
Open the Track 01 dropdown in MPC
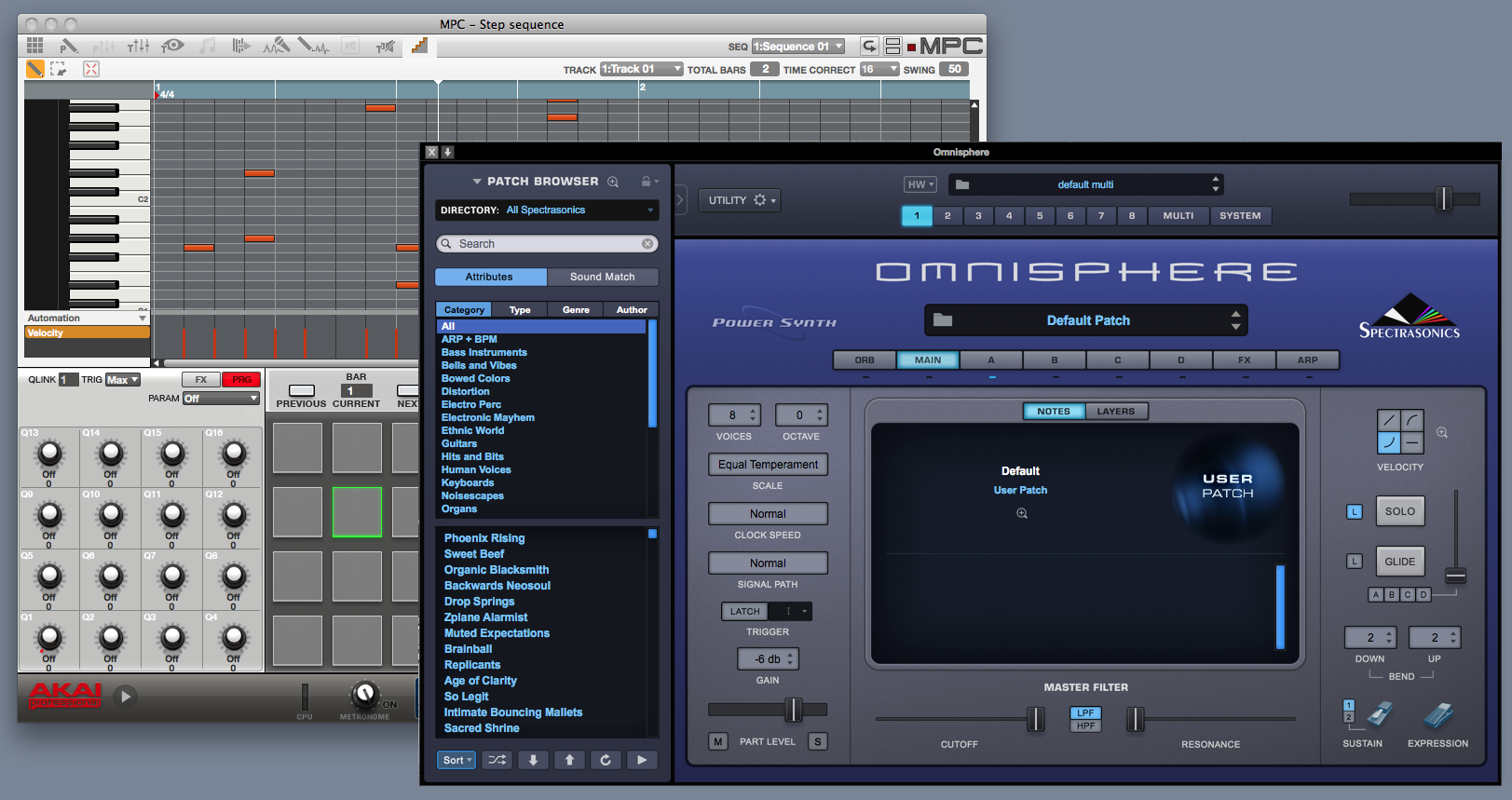click(642, 69)
